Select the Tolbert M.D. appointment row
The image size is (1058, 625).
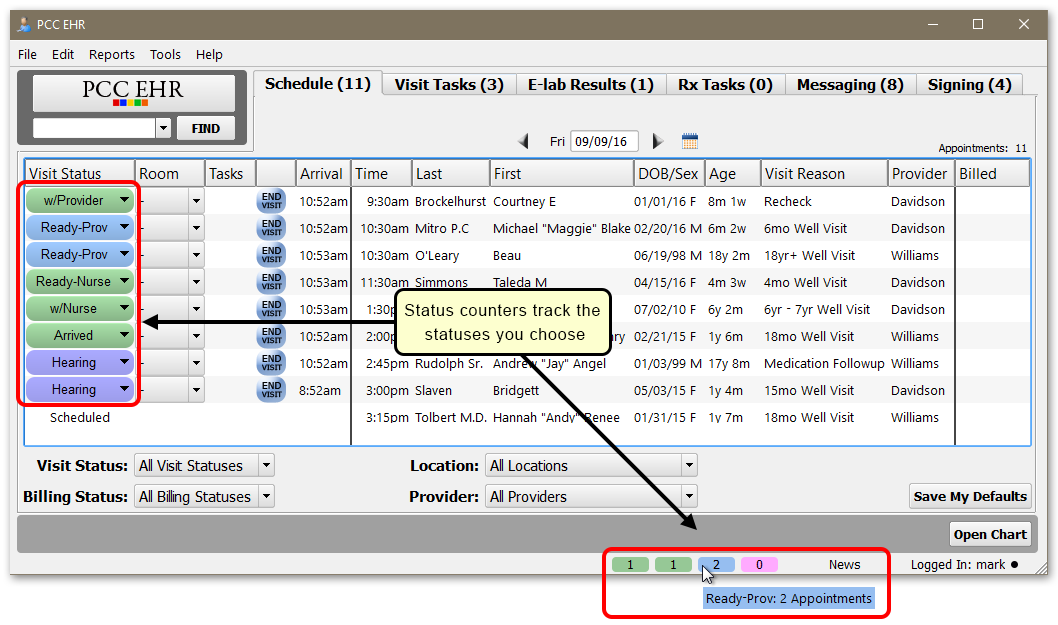(x=528, y=418)
